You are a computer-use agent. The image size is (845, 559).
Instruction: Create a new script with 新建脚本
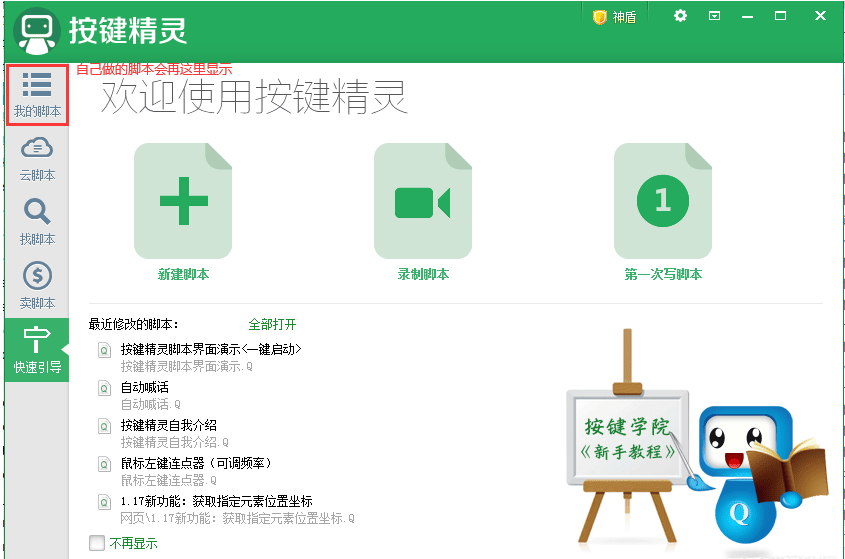[183, 202]
